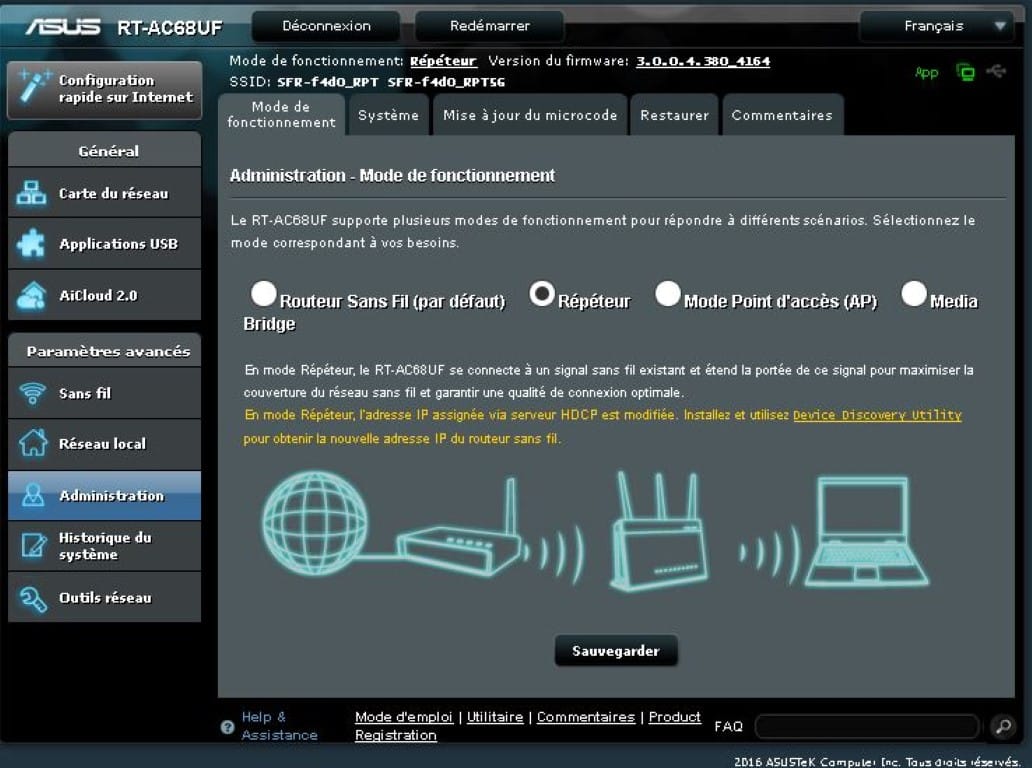Open the Commentaires footer link

[586, 717]
